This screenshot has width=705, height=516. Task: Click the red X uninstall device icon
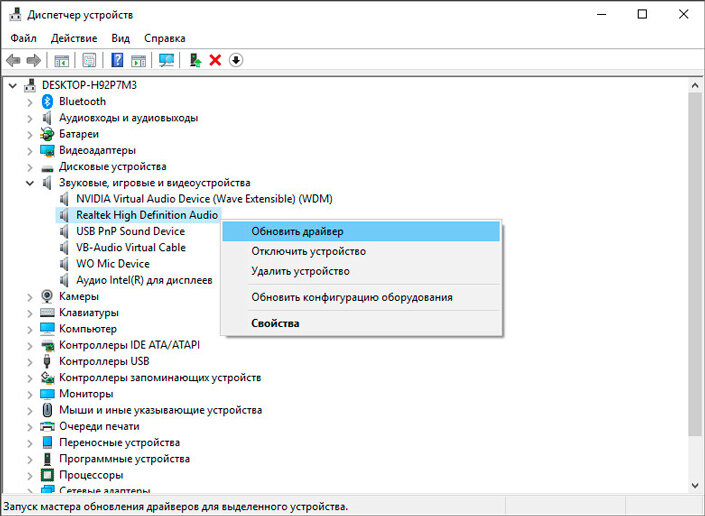[x=215, y=60]
